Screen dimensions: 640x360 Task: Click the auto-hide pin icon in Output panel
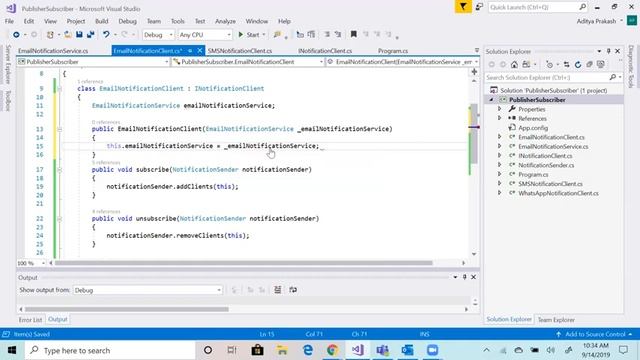464,277
